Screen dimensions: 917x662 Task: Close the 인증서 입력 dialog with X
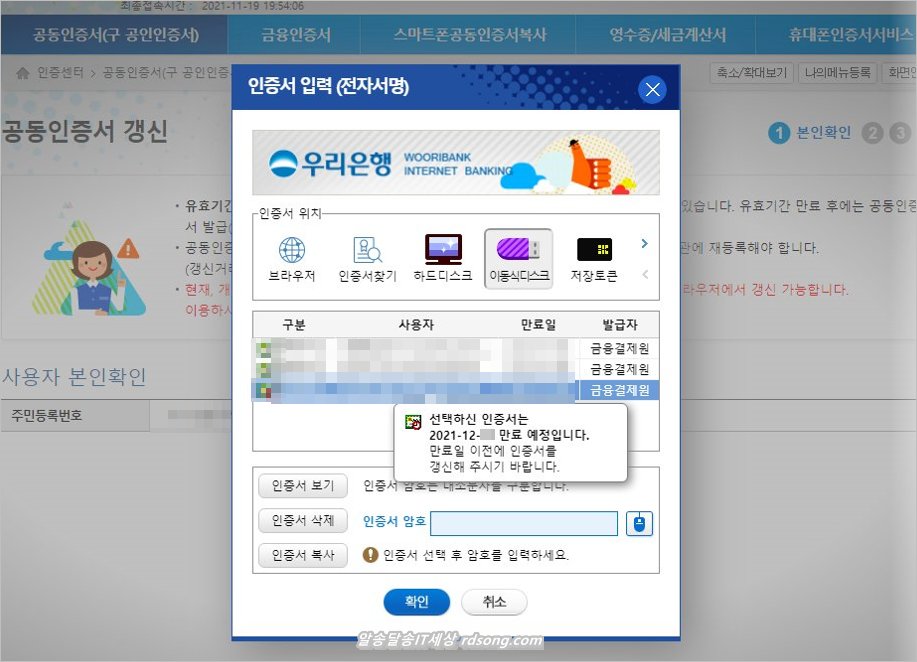click(x=652, y=90)
